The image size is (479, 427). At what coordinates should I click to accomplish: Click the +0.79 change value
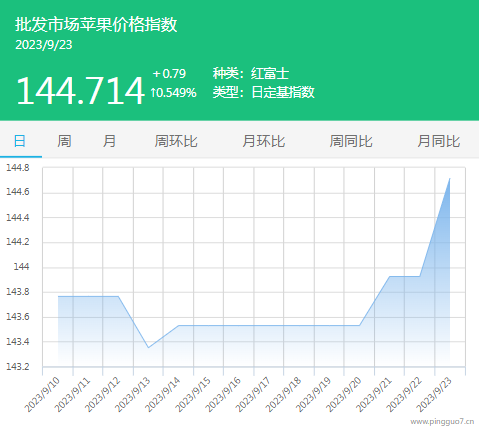[169, 74]
